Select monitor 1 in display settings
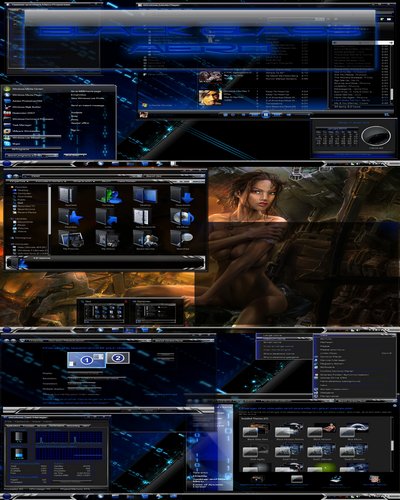Viewport: 400px width, 500px height. pyautogui.click(x=86, y=360)
